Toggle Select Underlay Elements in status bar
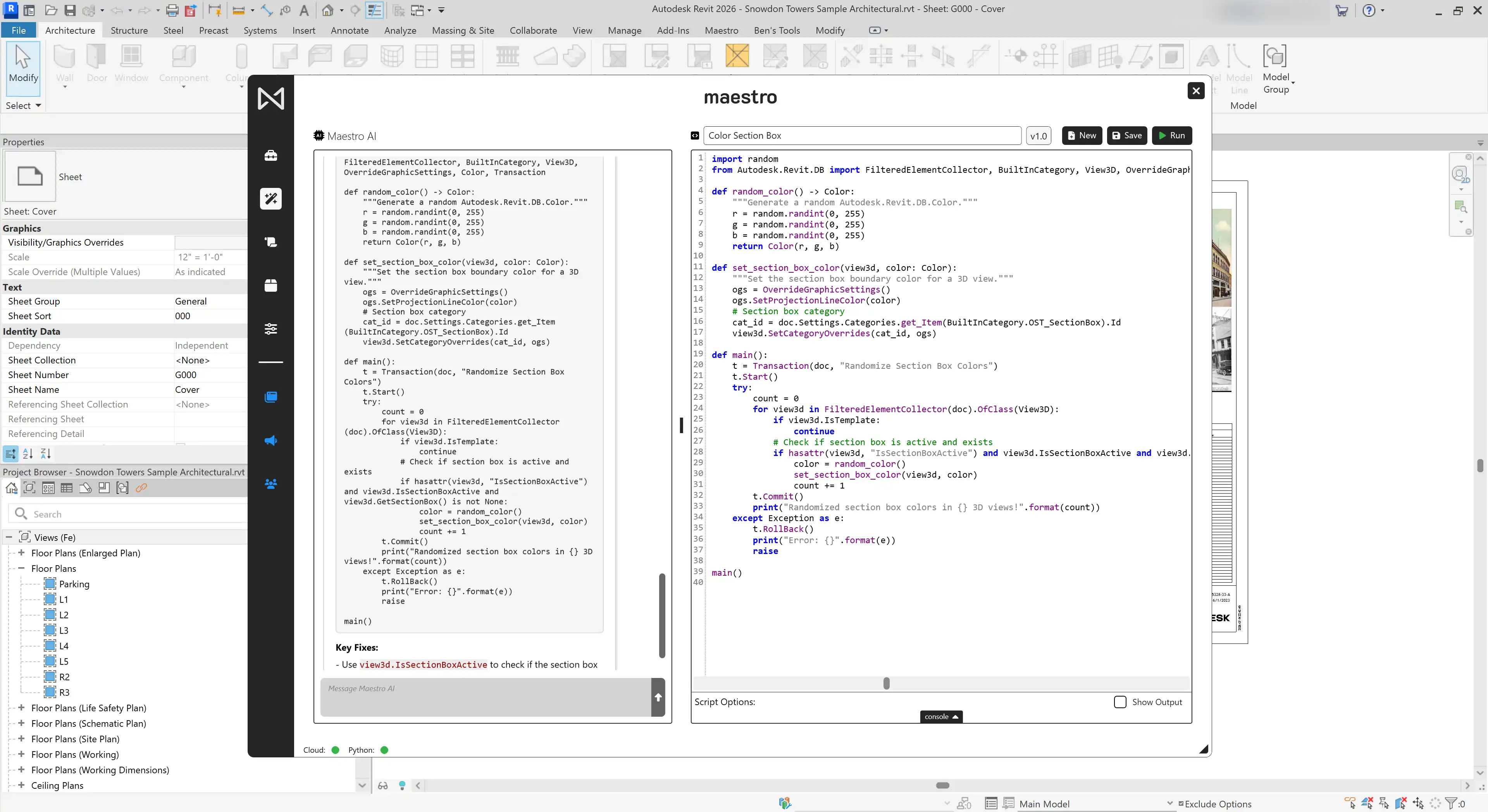 click(x=1367, y=803)
